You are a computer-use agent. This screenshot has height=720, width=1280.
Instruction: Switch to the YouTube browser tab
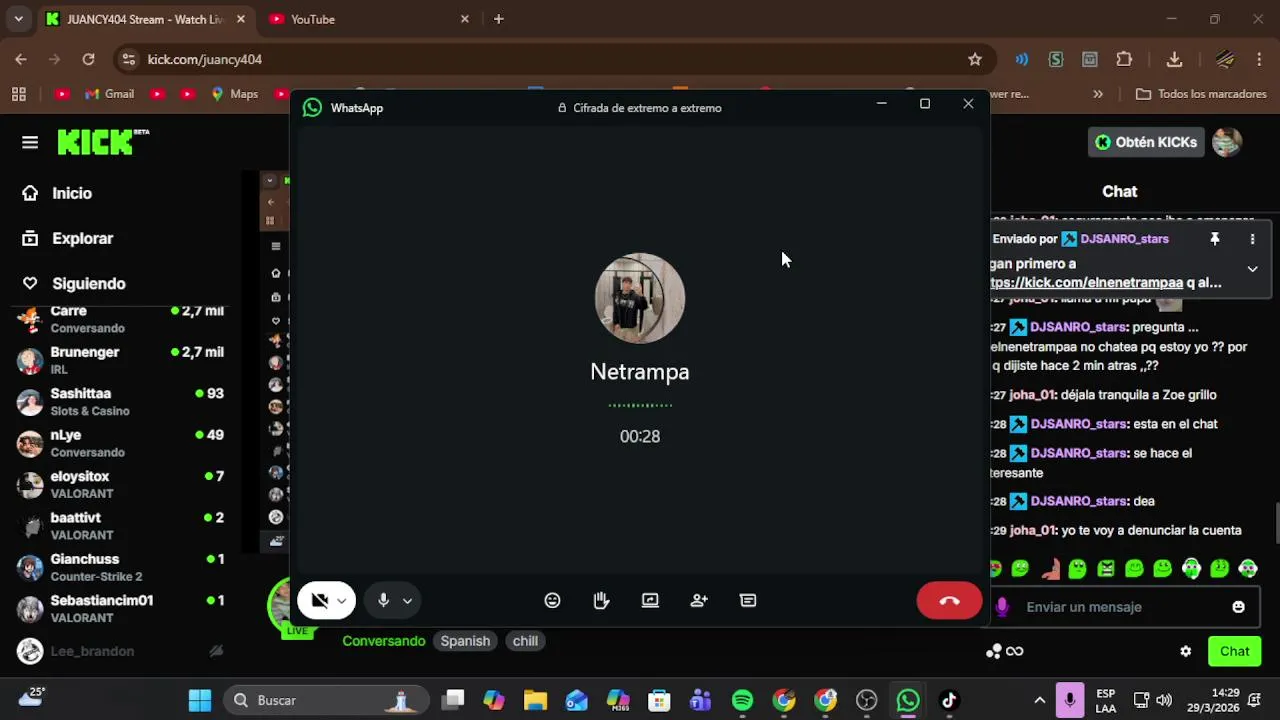(367, 19)
